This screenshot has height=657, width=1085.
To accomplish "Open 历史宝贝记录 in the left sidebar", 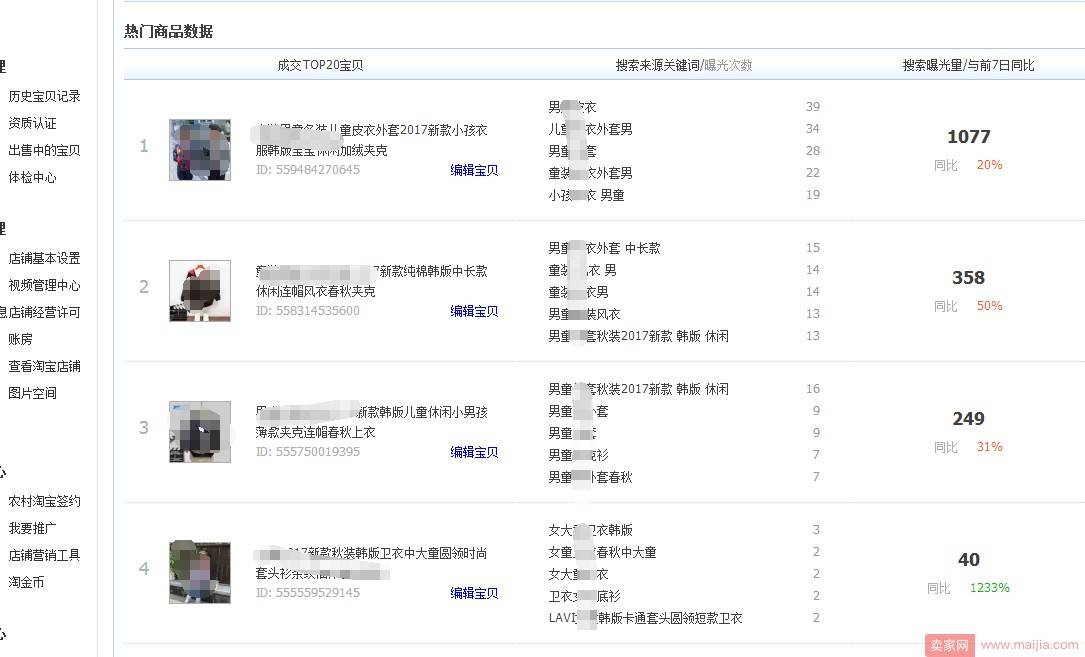I will (45, 95).
